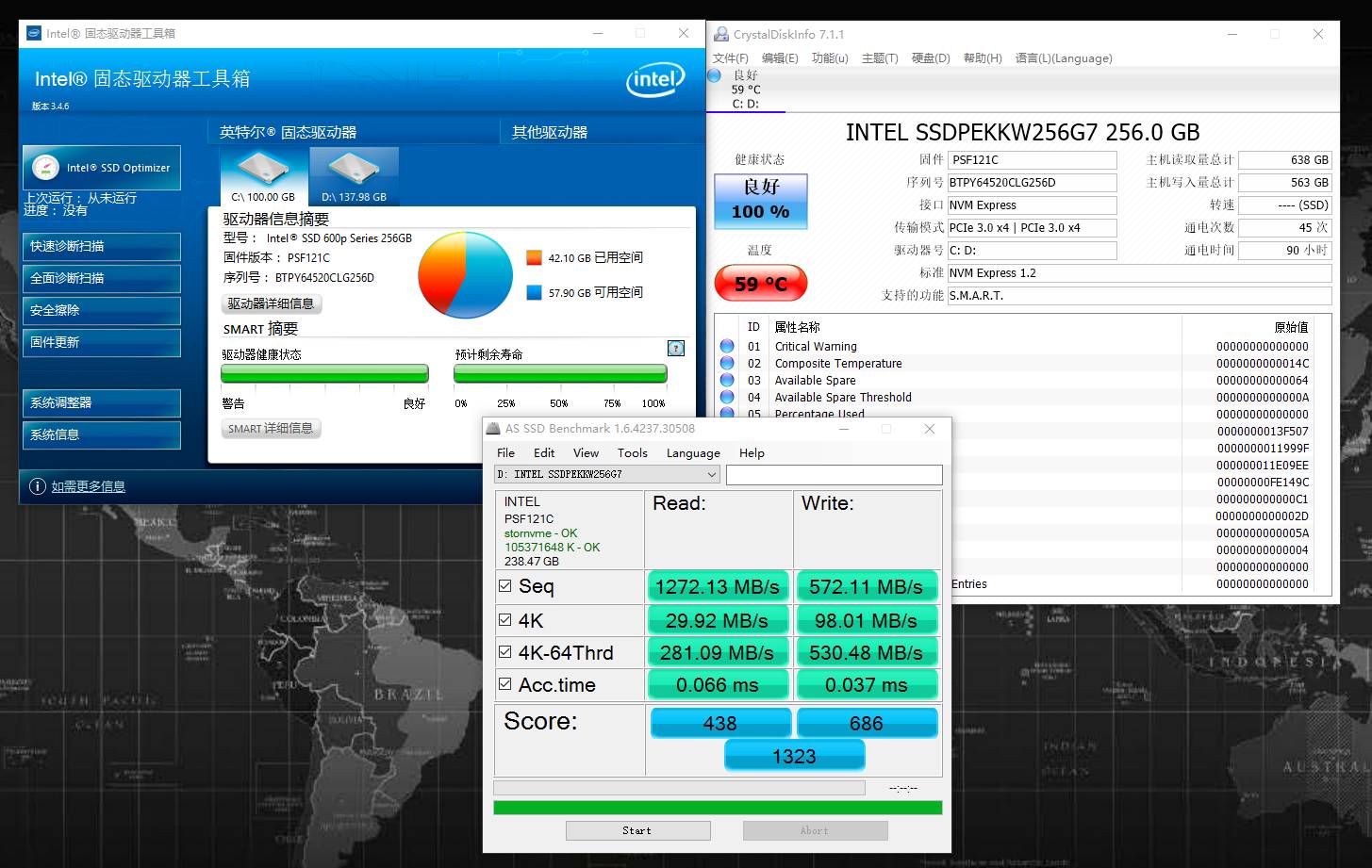This screenshot has width=1372, height=868.
Task: Uncheck the Acc.time test checkbox
Action: (505, 684)
